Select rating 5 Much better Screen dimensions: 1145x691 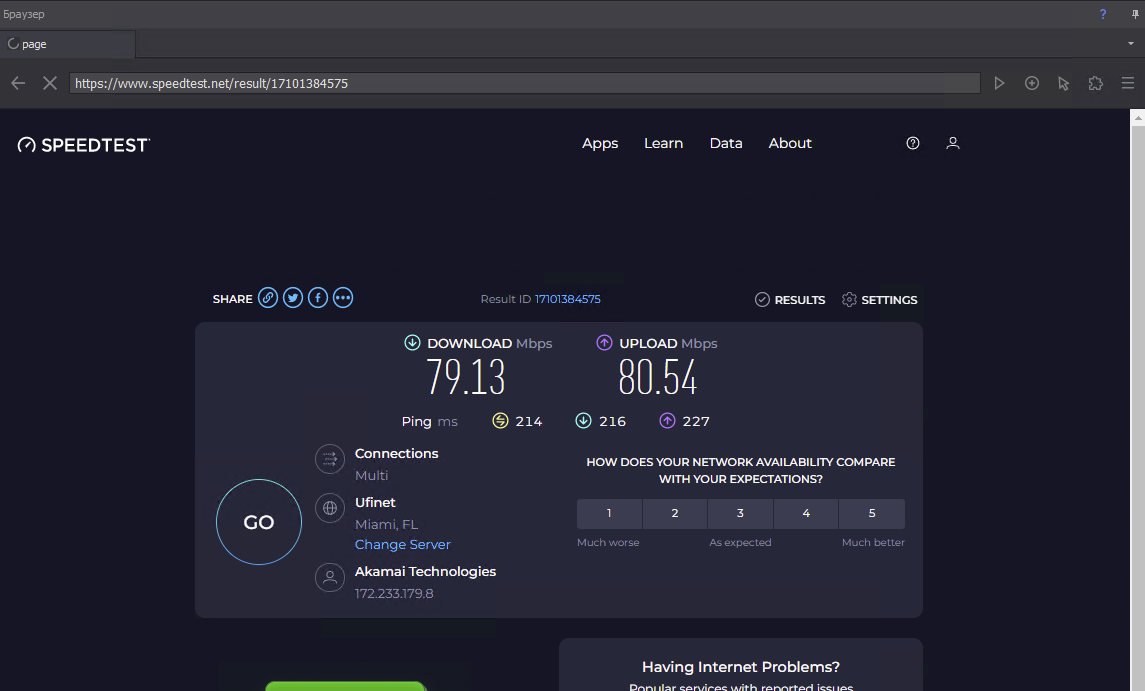tap(872, 513)
